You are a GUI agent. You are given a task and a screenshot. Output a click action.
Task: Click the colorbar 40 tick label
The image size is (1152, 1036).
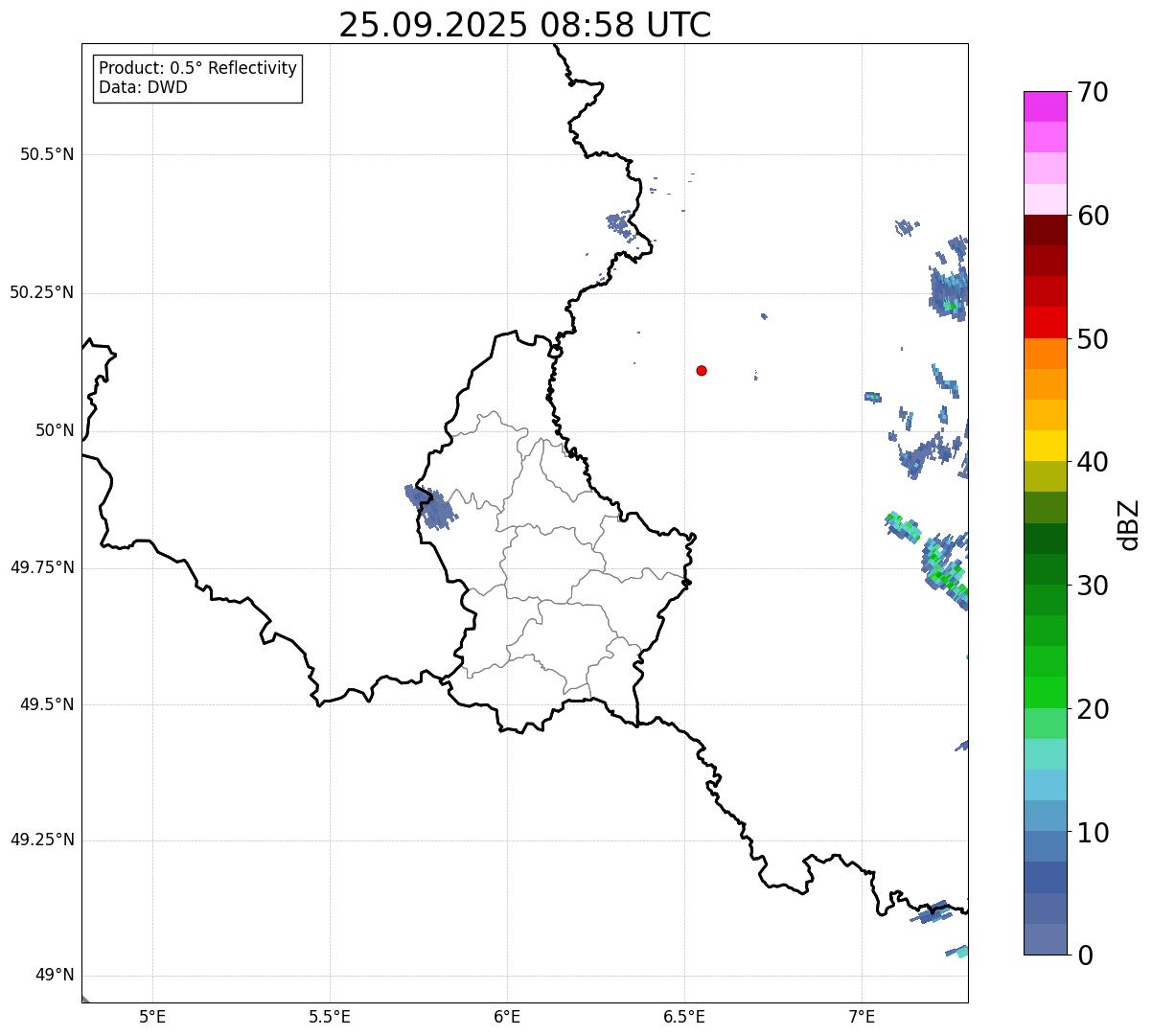1093,462
